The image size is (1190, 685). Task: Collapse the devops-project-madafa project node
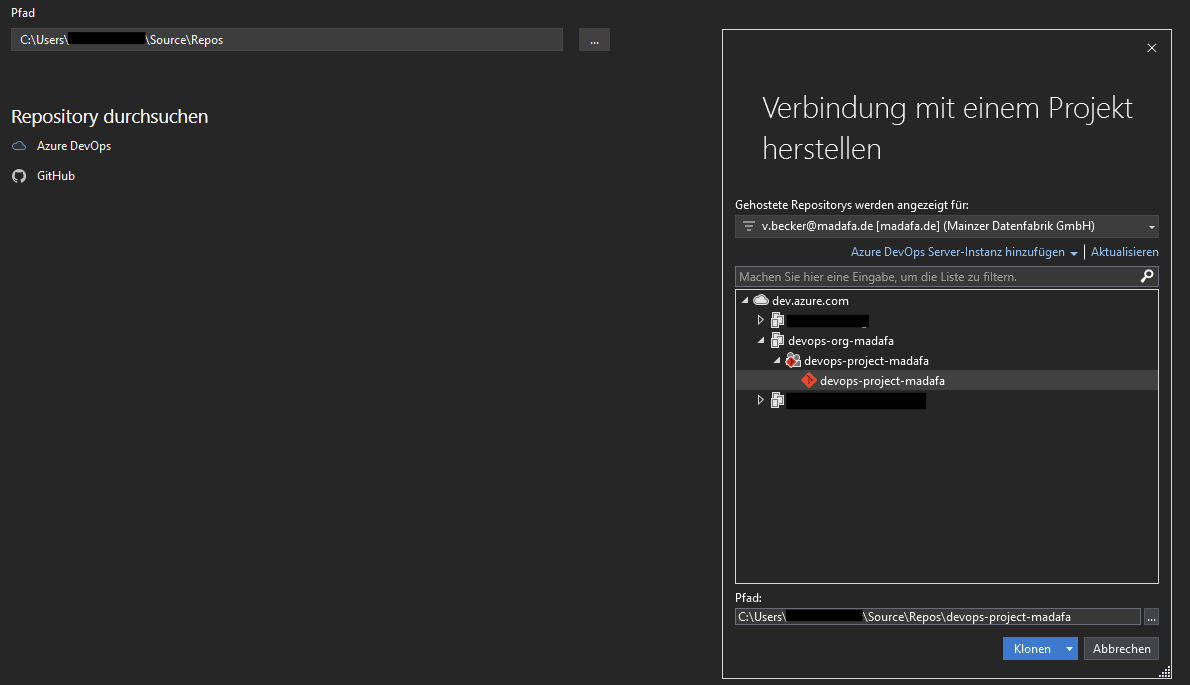pos(777,360)
